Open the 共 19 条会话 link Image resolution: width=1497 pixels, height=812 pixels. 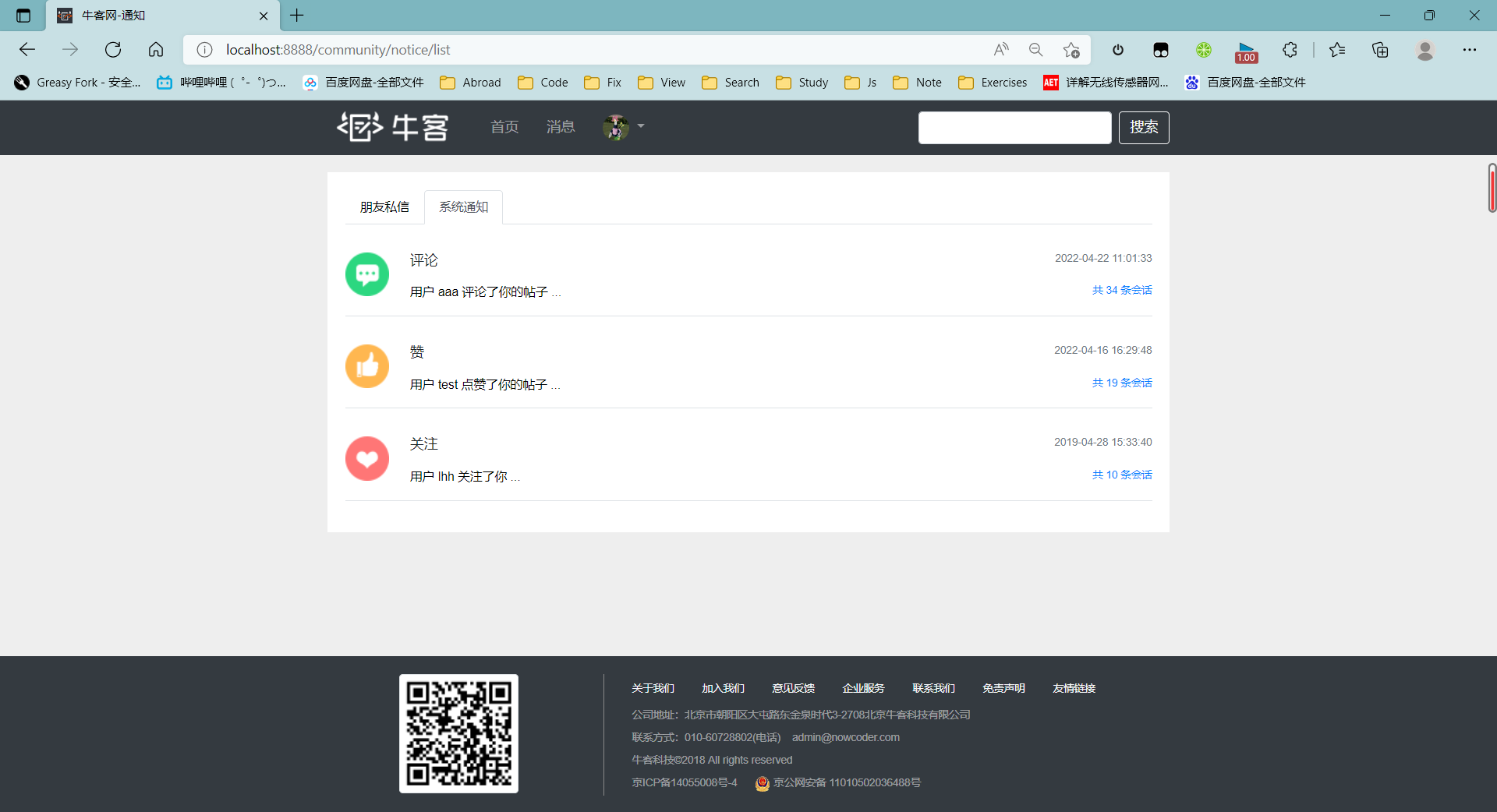click(1121, 383)
